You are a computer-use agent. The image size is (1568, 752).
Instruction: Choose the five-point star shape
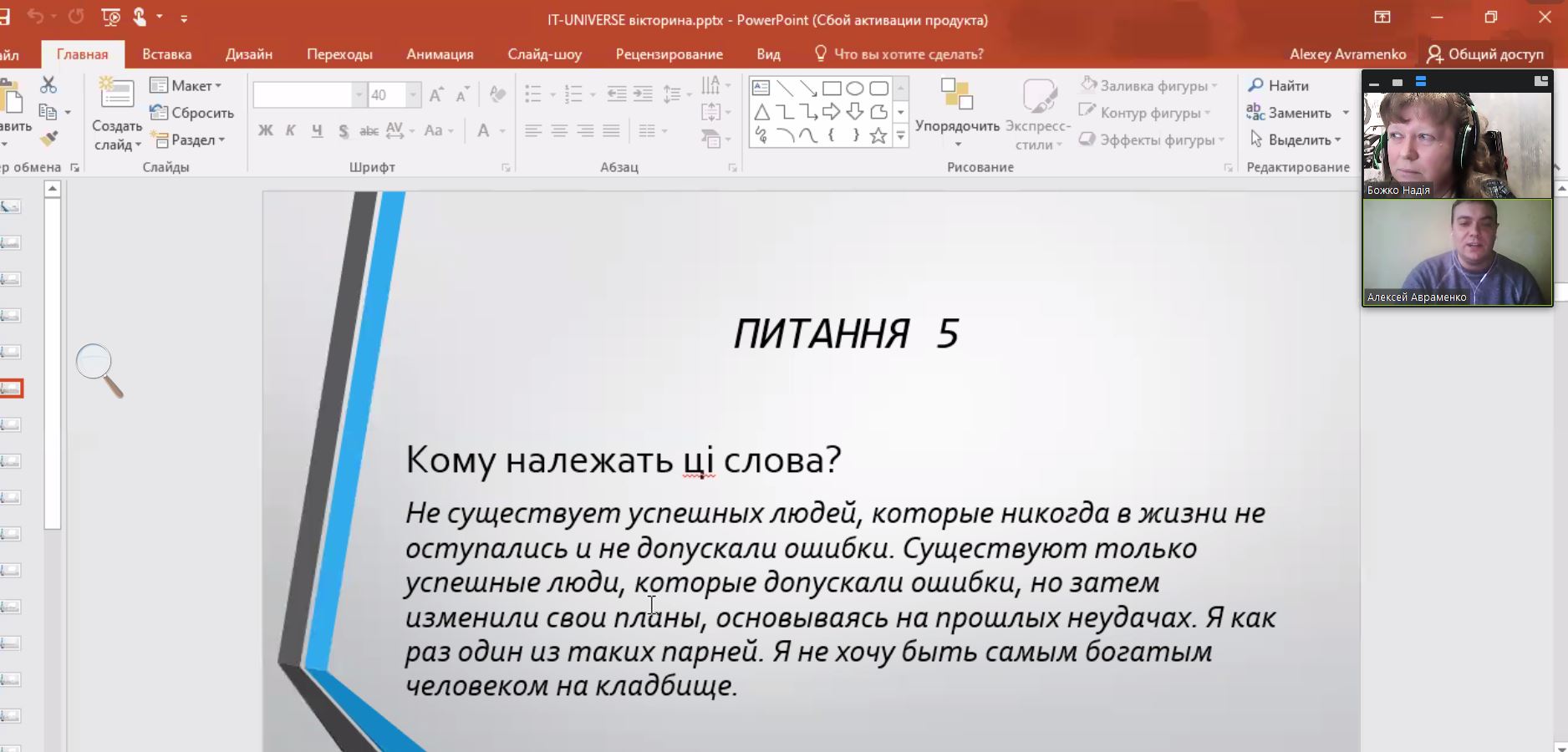click(878, 136)
